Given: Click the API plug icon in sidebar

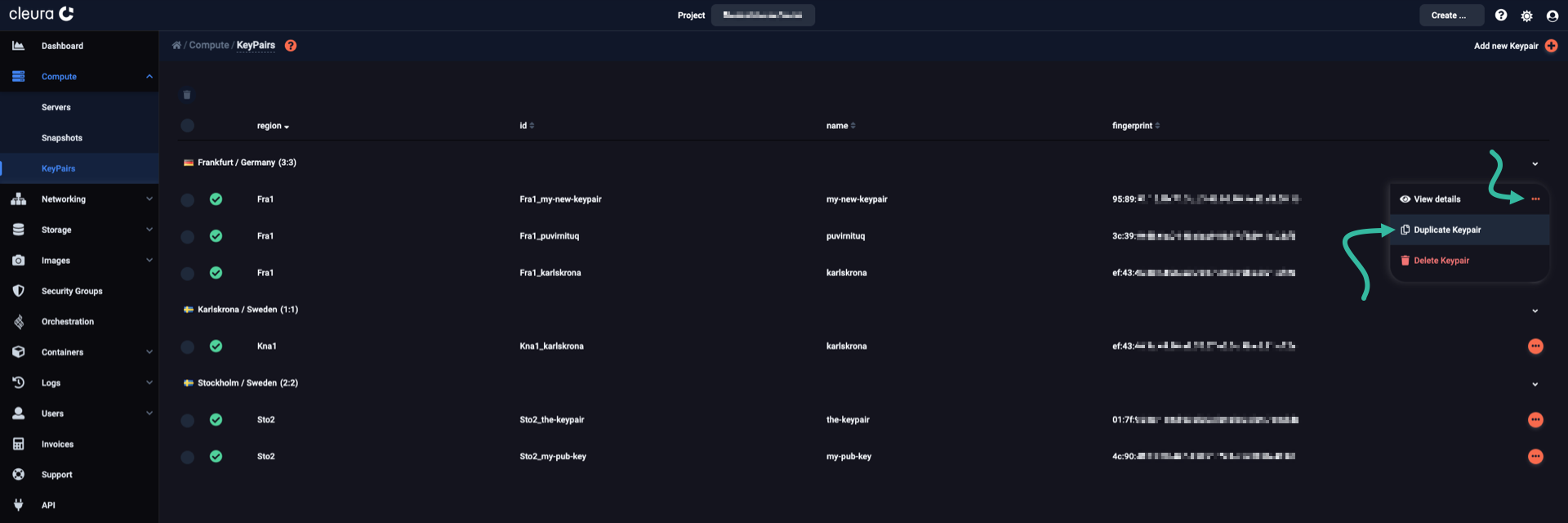Looking at the screenshot, I should [18, 505].
